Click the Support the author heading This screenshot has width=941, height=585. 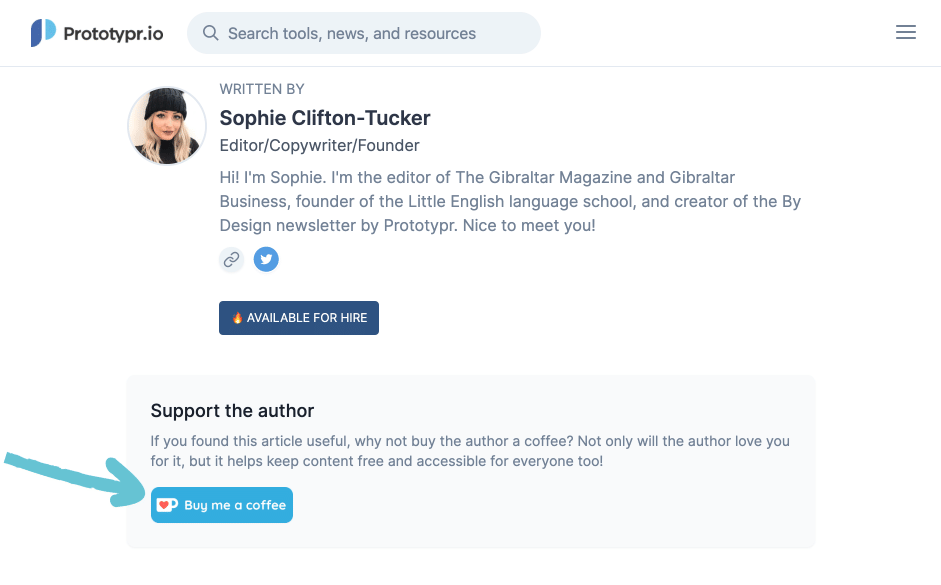232,411
